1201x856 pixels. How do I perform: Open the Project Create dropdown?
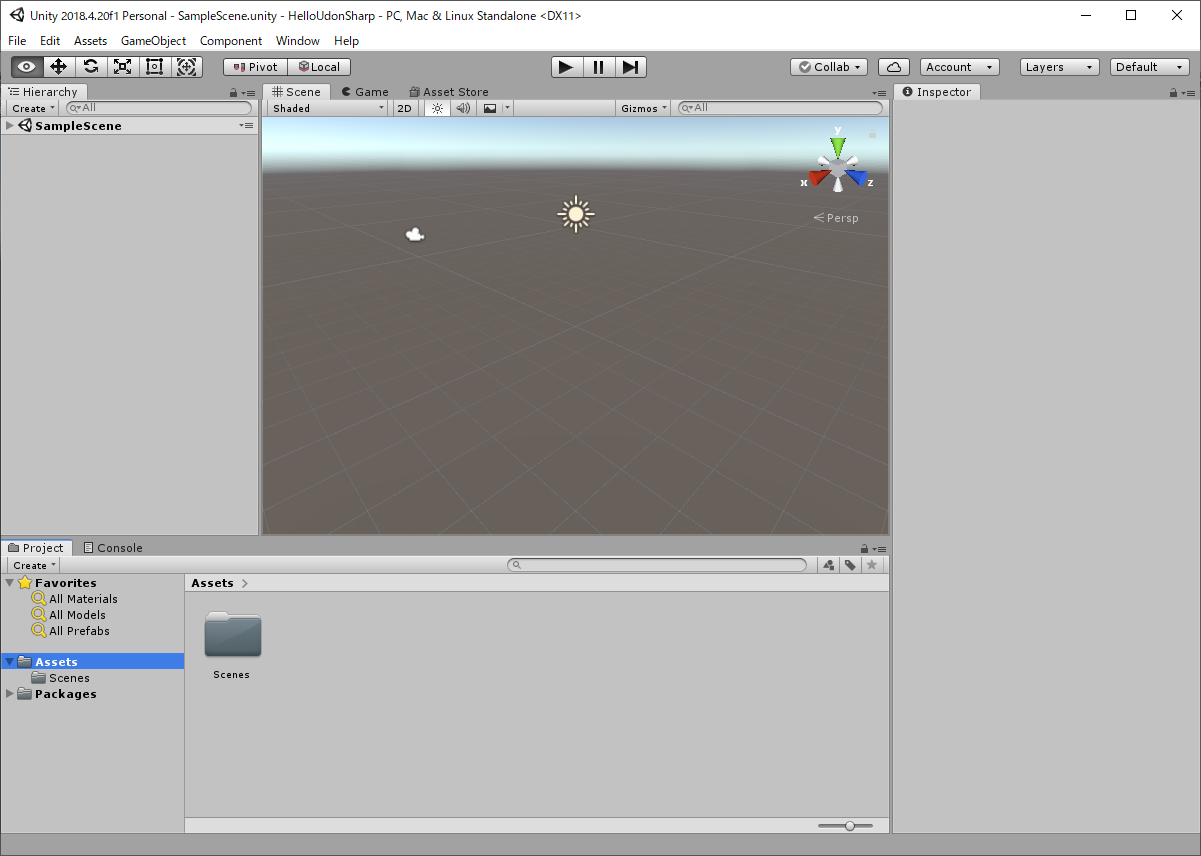35,565
